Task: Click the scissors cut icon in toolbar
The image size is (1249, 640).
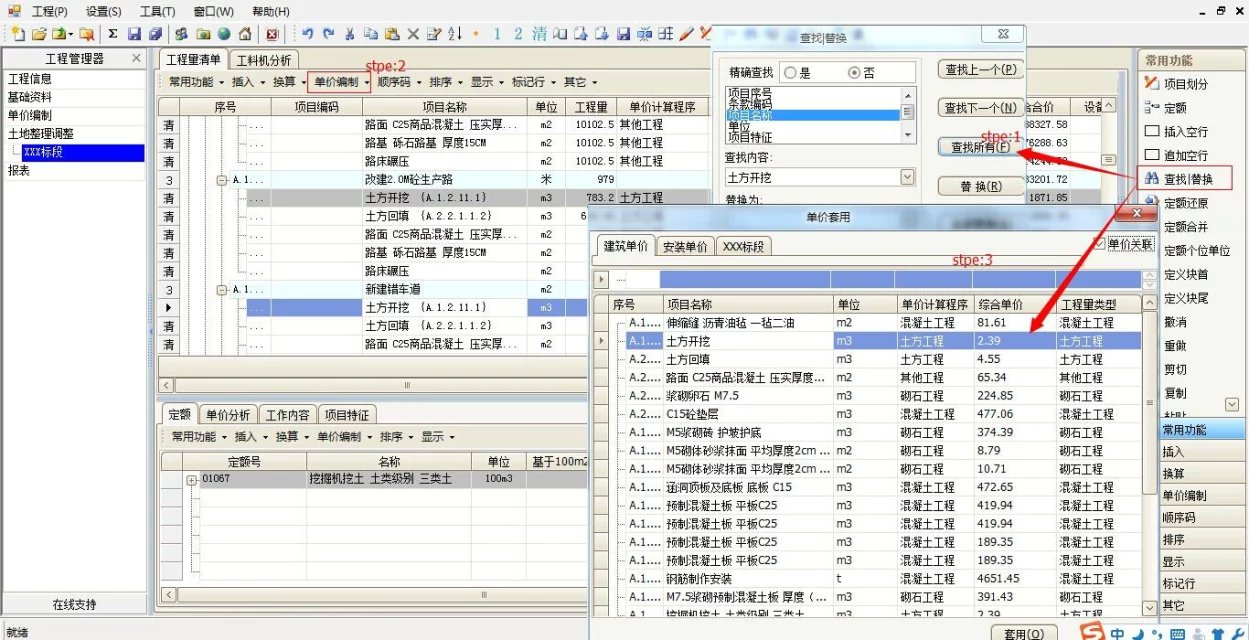Action: pos(349,34)
